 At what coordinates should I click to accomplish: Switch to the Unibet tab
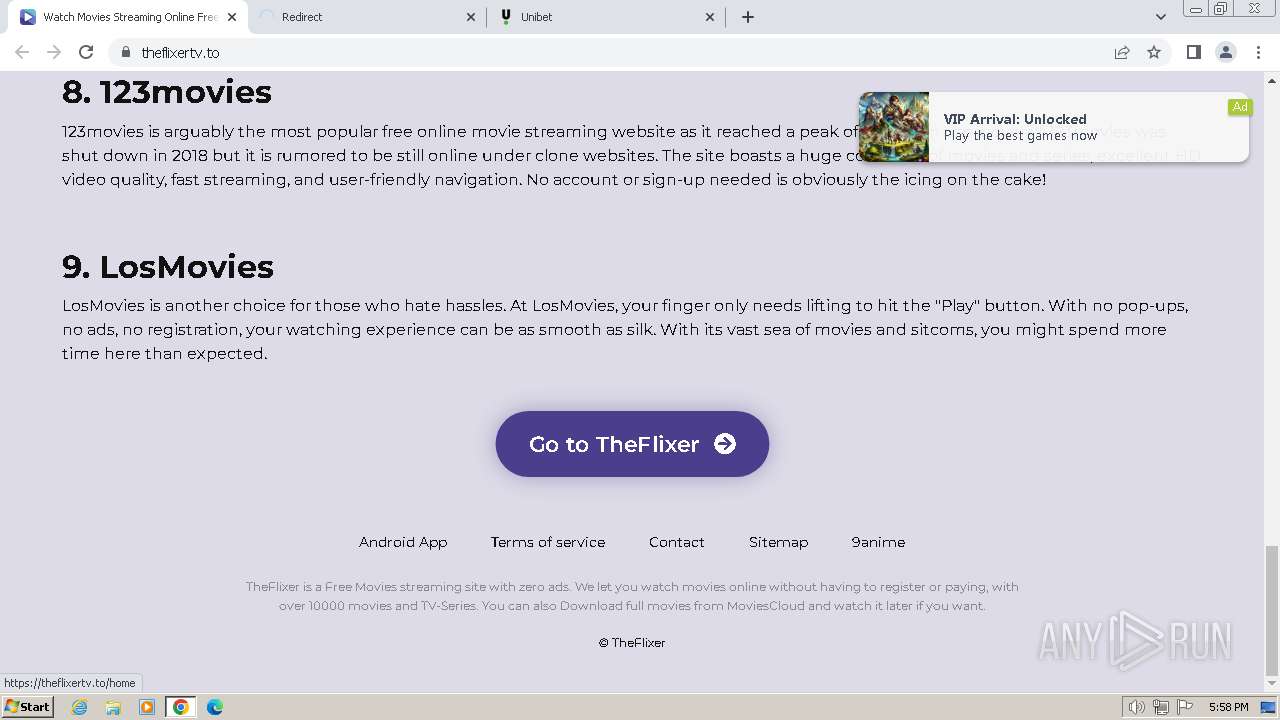[607, 17]
